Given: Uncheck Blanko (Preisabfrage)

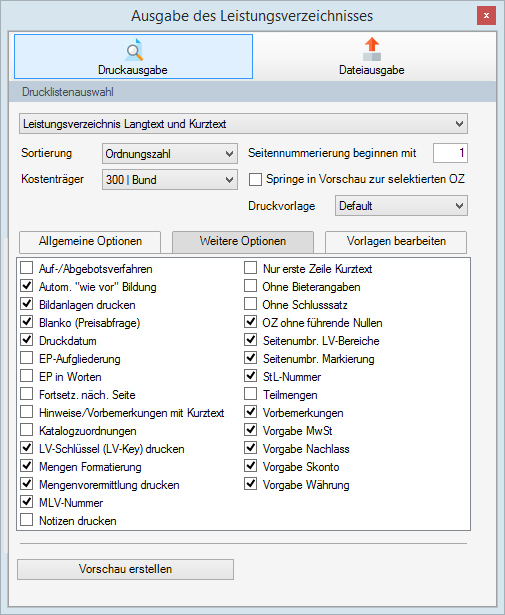Looking at the screenshot, I should (27, 322).
